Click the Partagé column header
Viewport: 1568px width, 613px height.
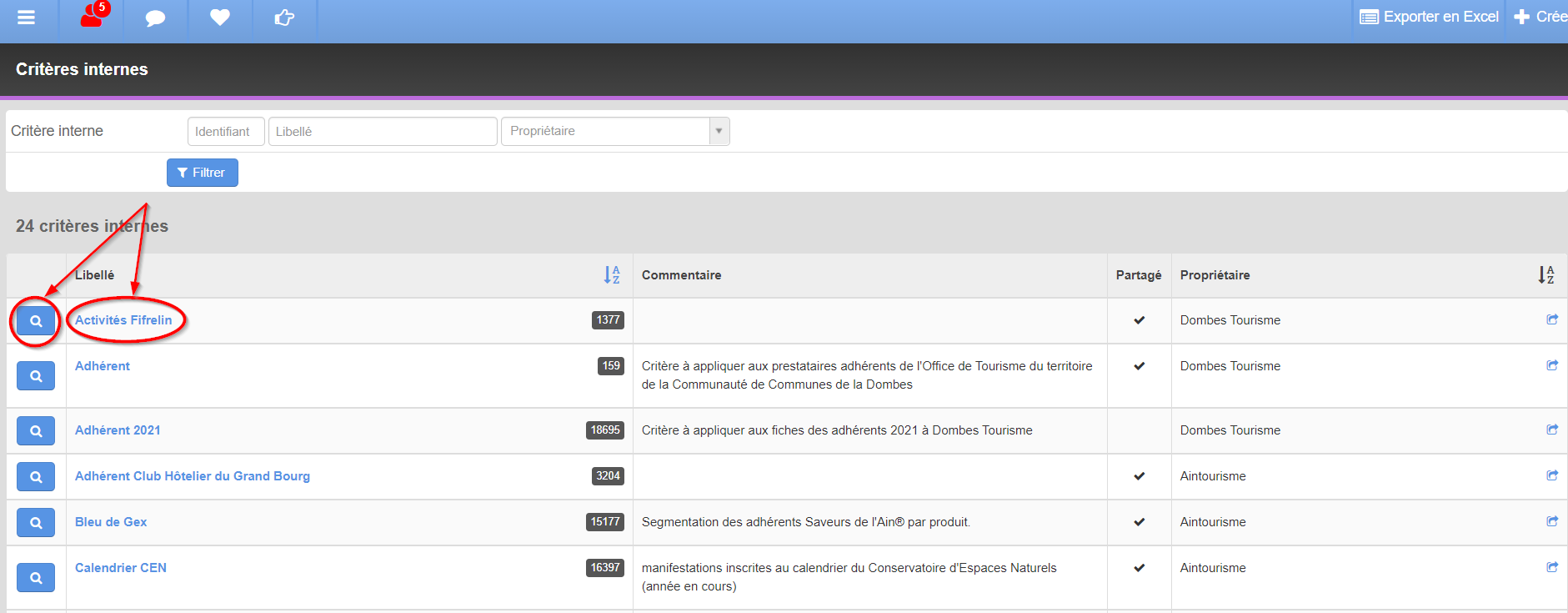tap(1139, 275)
